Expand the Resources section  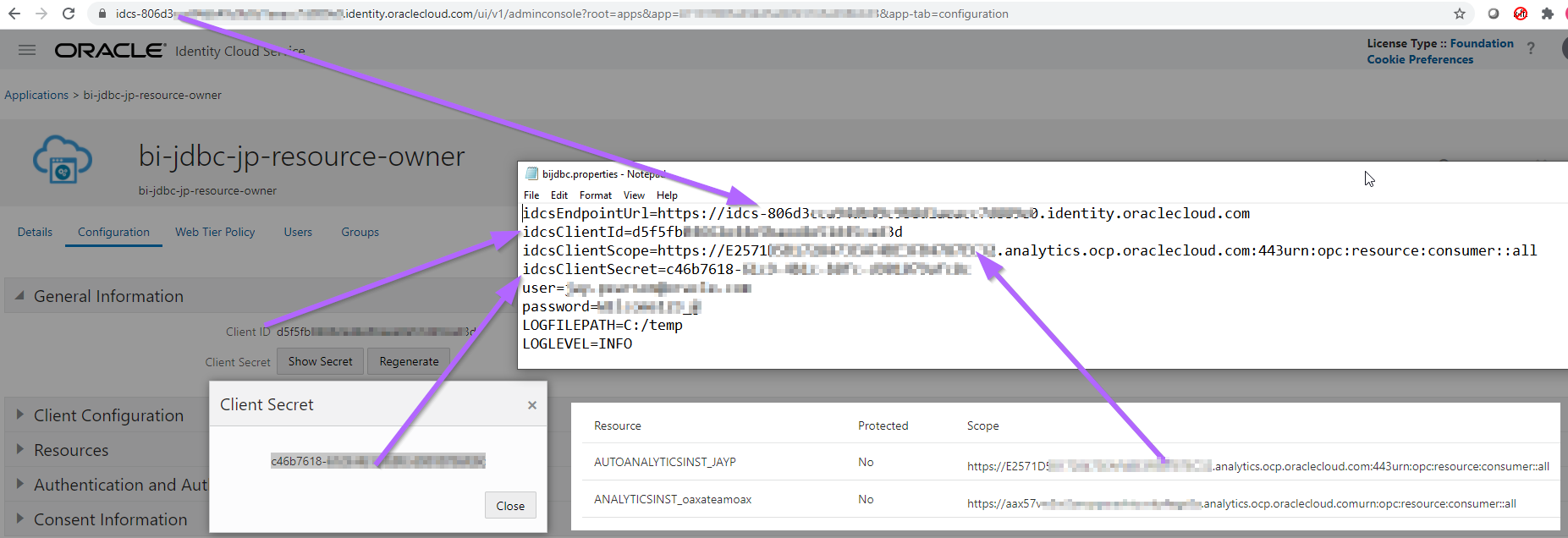click(19, 449)
